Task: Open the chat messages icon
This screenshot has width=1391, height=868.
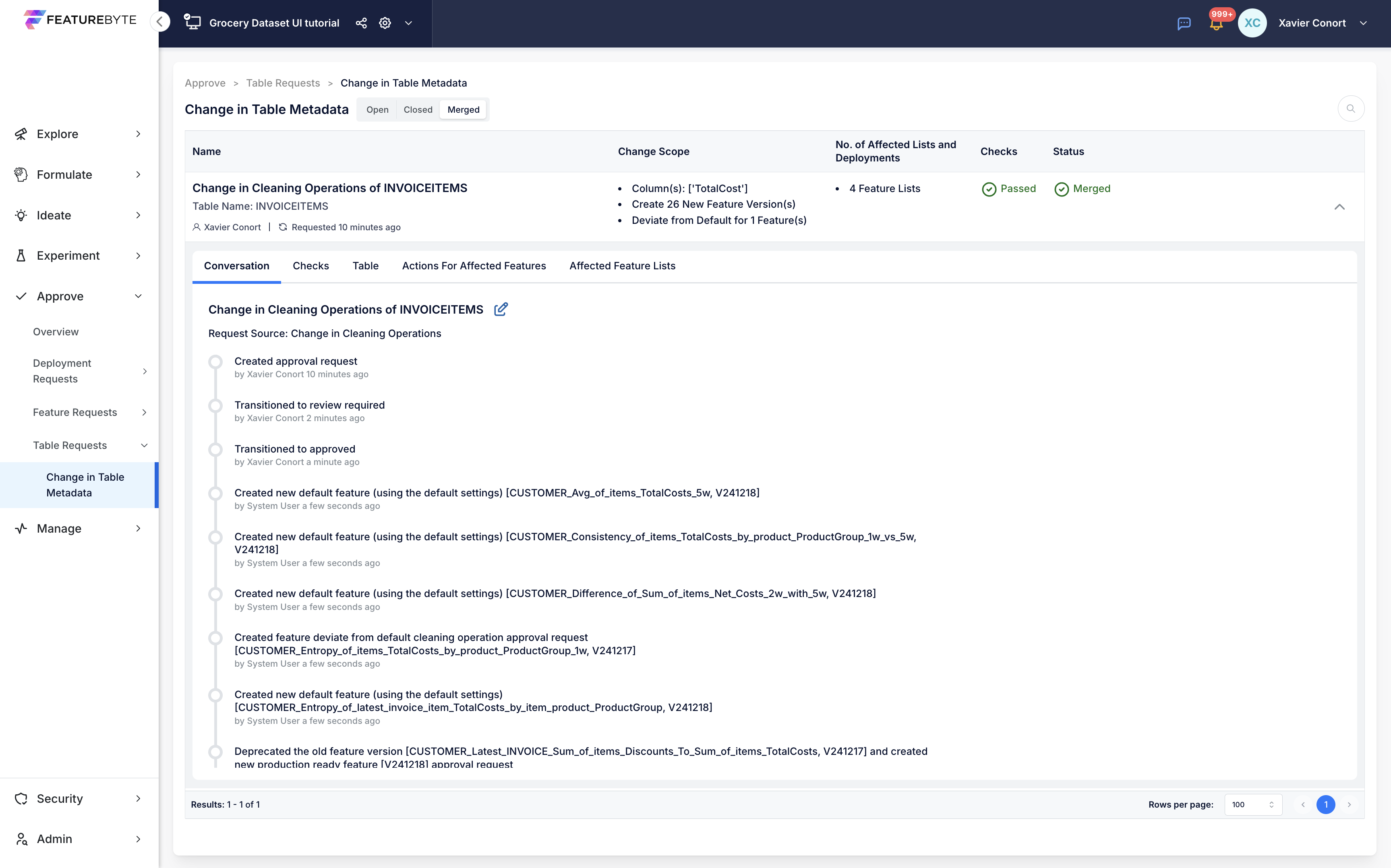Action: point(1184,23)
